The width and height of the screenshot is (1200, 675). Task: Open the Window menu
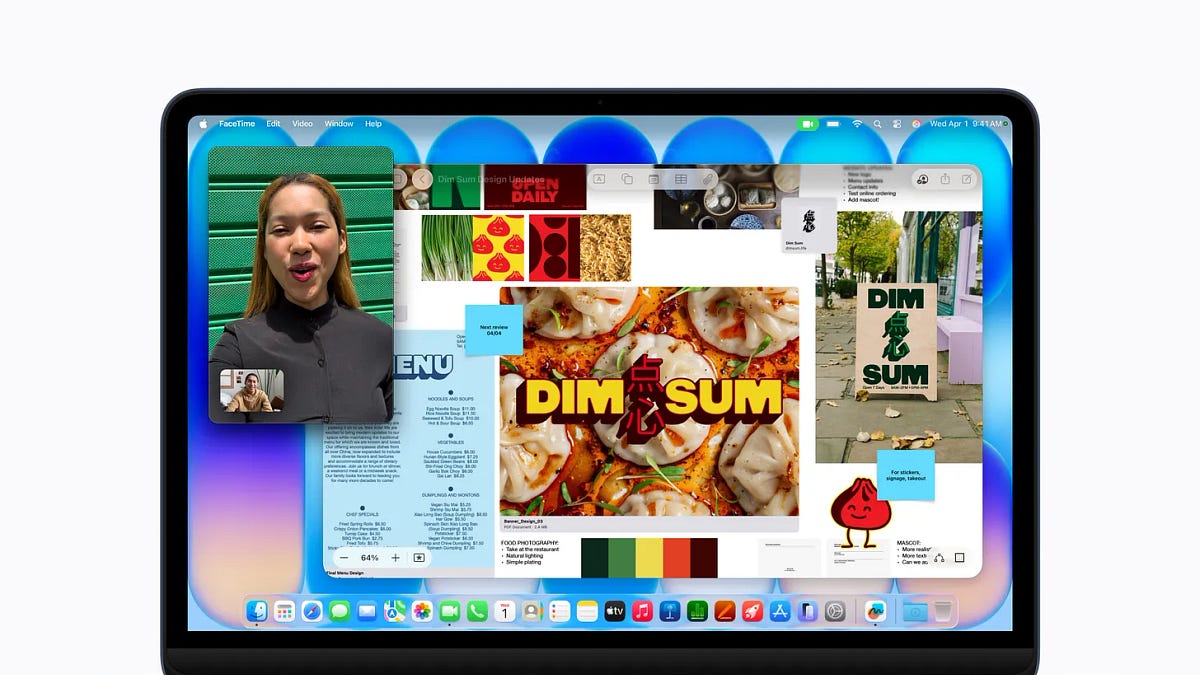click(339, 123)
